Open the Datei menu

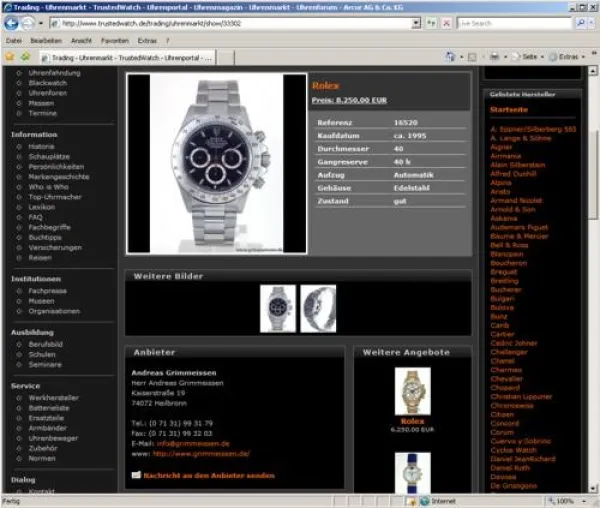[14, 41]
